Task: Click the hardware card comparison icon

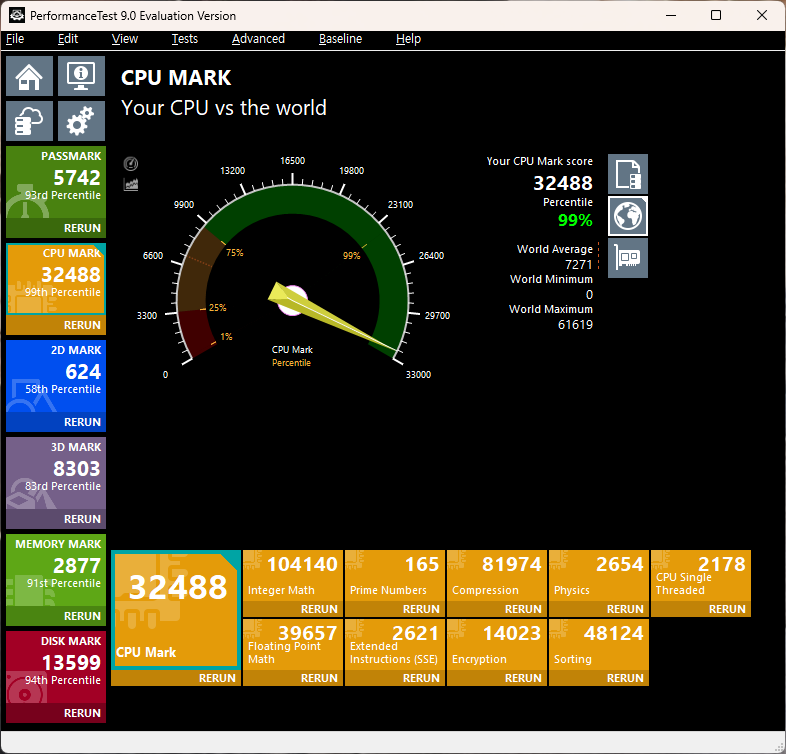Action: pos(628,258)
